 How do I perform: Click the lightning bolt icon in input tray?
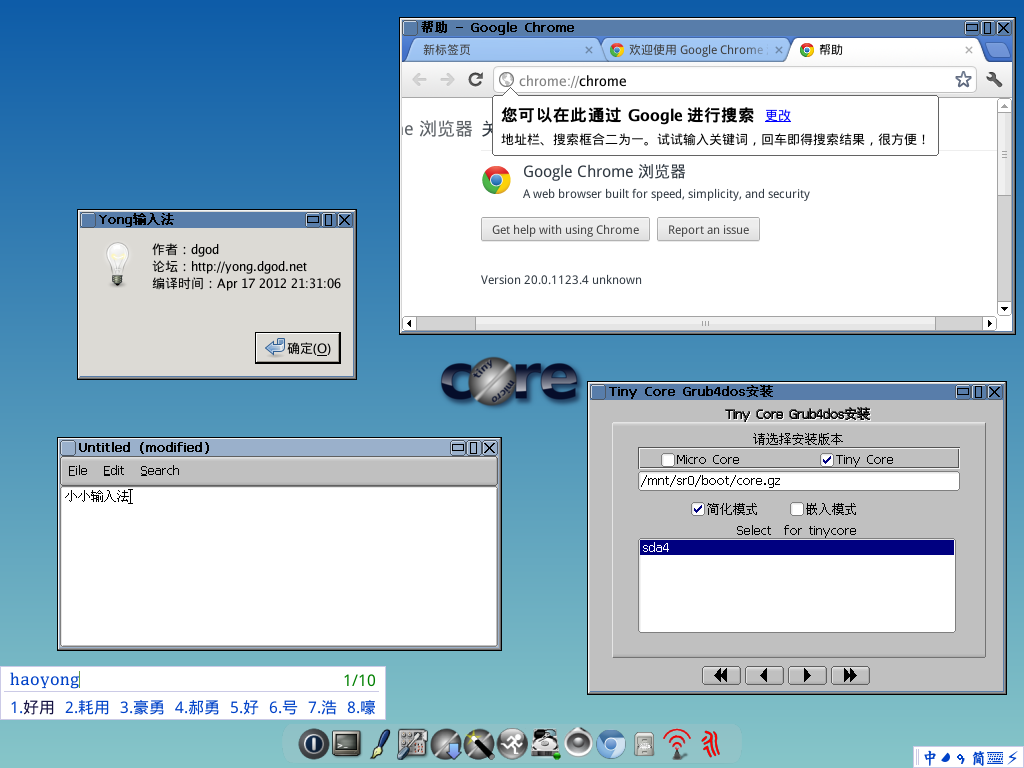pos(1013,758)
